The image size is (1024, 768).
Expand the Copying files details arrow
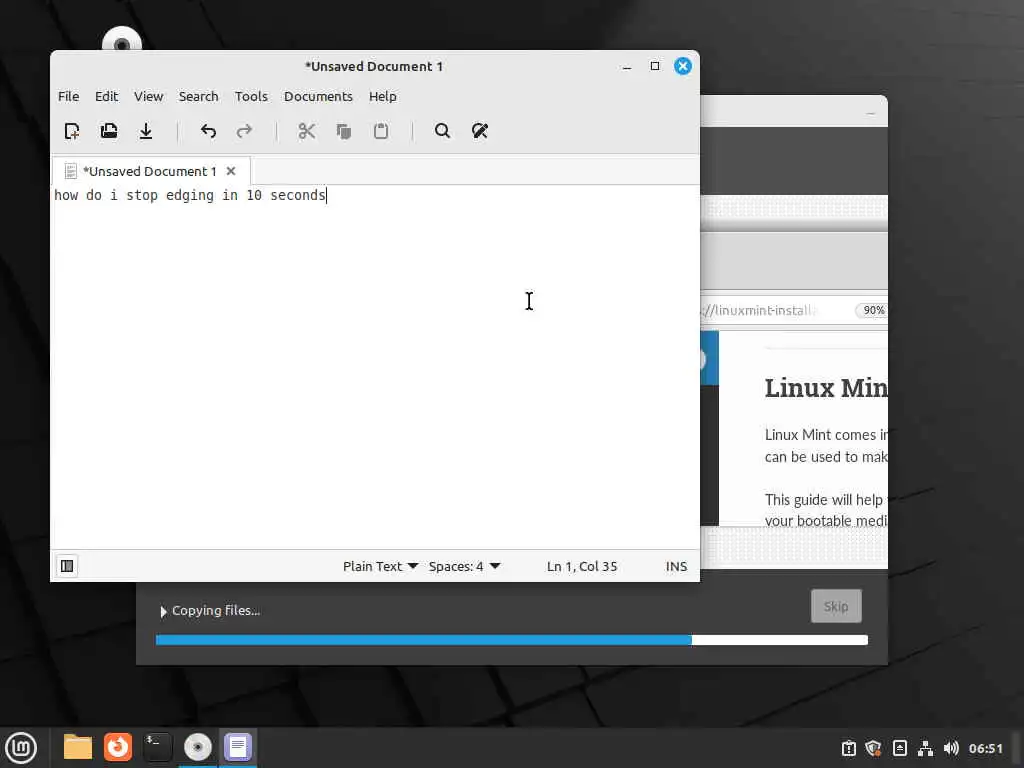(163, 611)
